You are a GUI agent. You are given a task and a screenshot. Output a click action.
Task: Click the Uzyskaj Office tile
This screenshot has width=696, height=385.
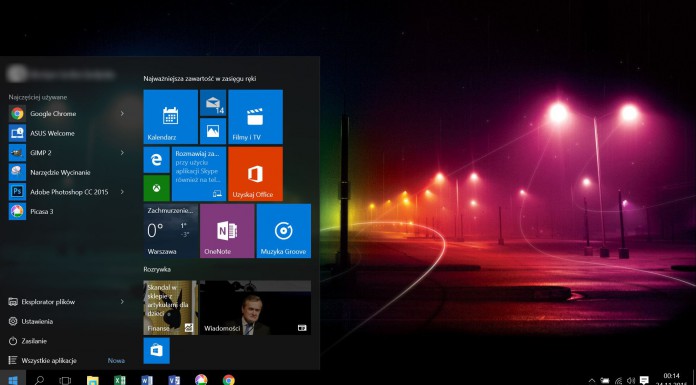(x=255, y=174)
